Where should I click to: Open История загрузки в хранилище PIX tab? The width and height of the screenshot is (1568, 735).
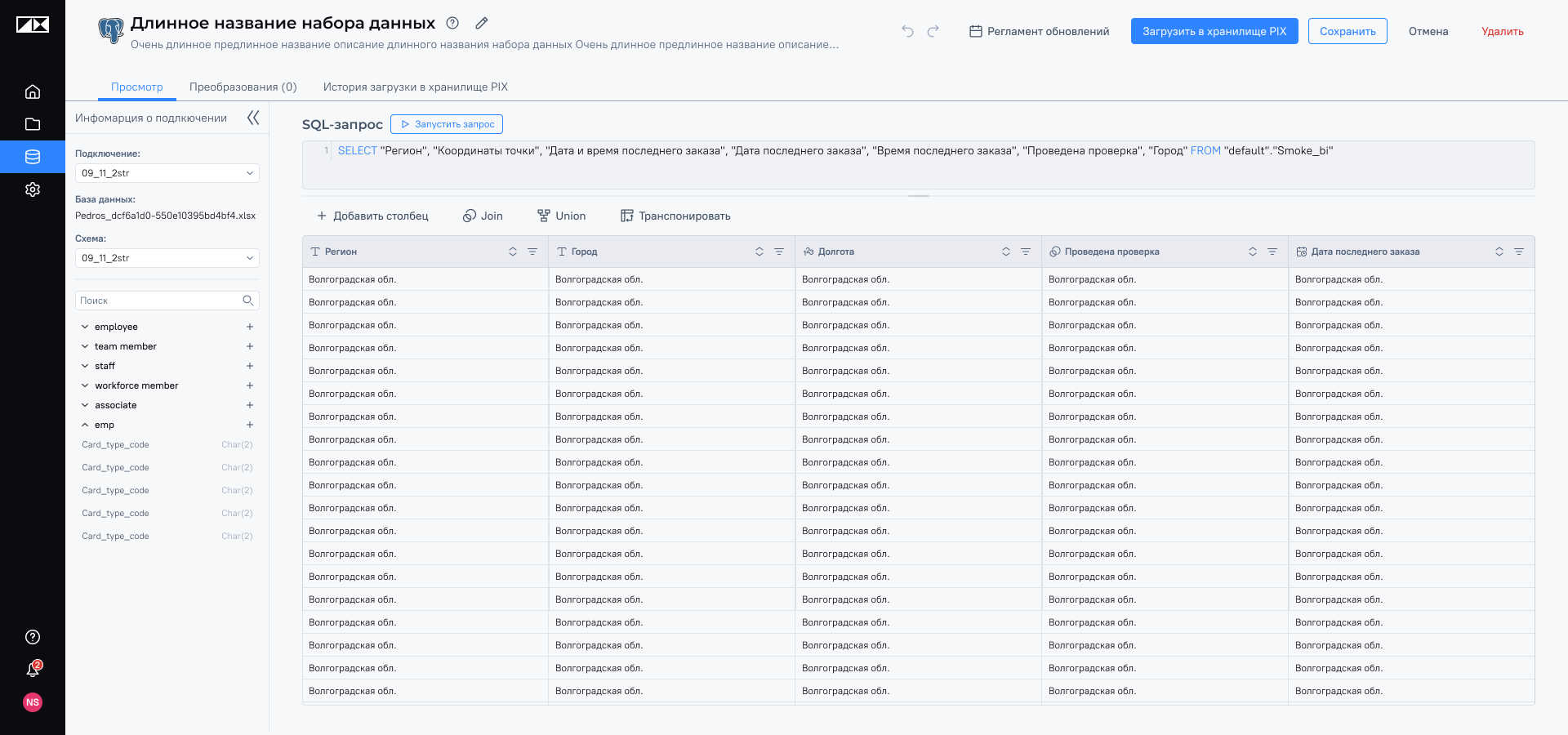point(415,87)
